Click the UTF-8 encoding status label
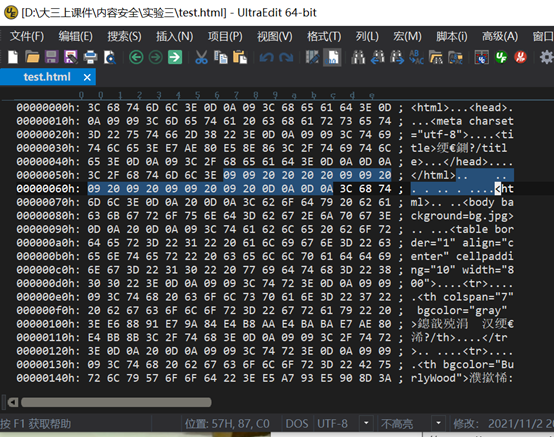The image size is (554, 437). [332, 423]
